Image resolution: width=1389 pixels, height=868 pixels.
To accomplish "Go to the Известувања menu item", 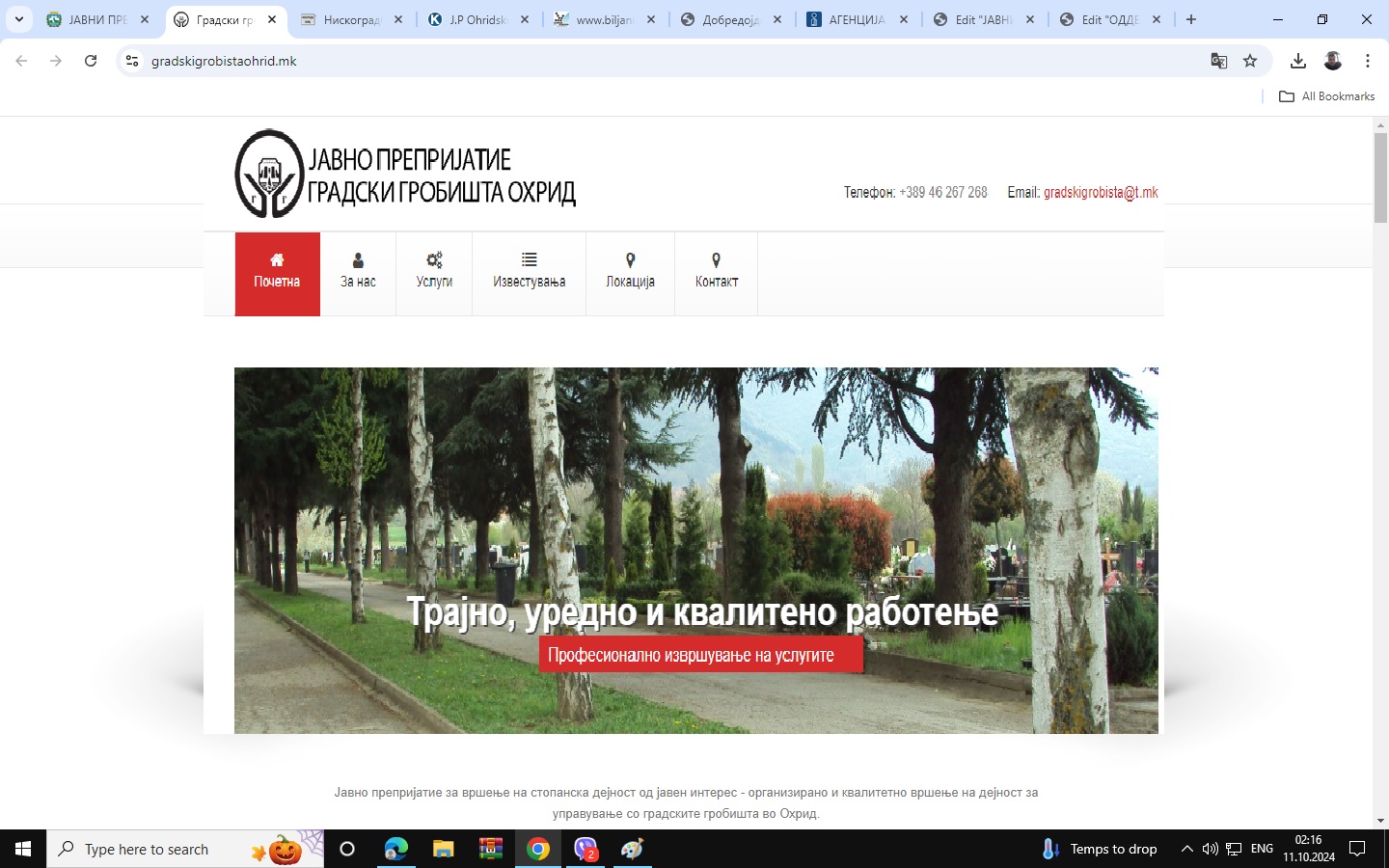I will pyautogui.click(x=529, y=273).
